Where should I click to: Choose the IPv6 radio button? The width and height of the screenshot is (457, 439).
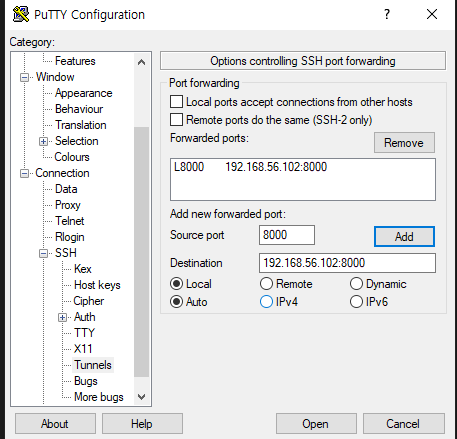356,302
